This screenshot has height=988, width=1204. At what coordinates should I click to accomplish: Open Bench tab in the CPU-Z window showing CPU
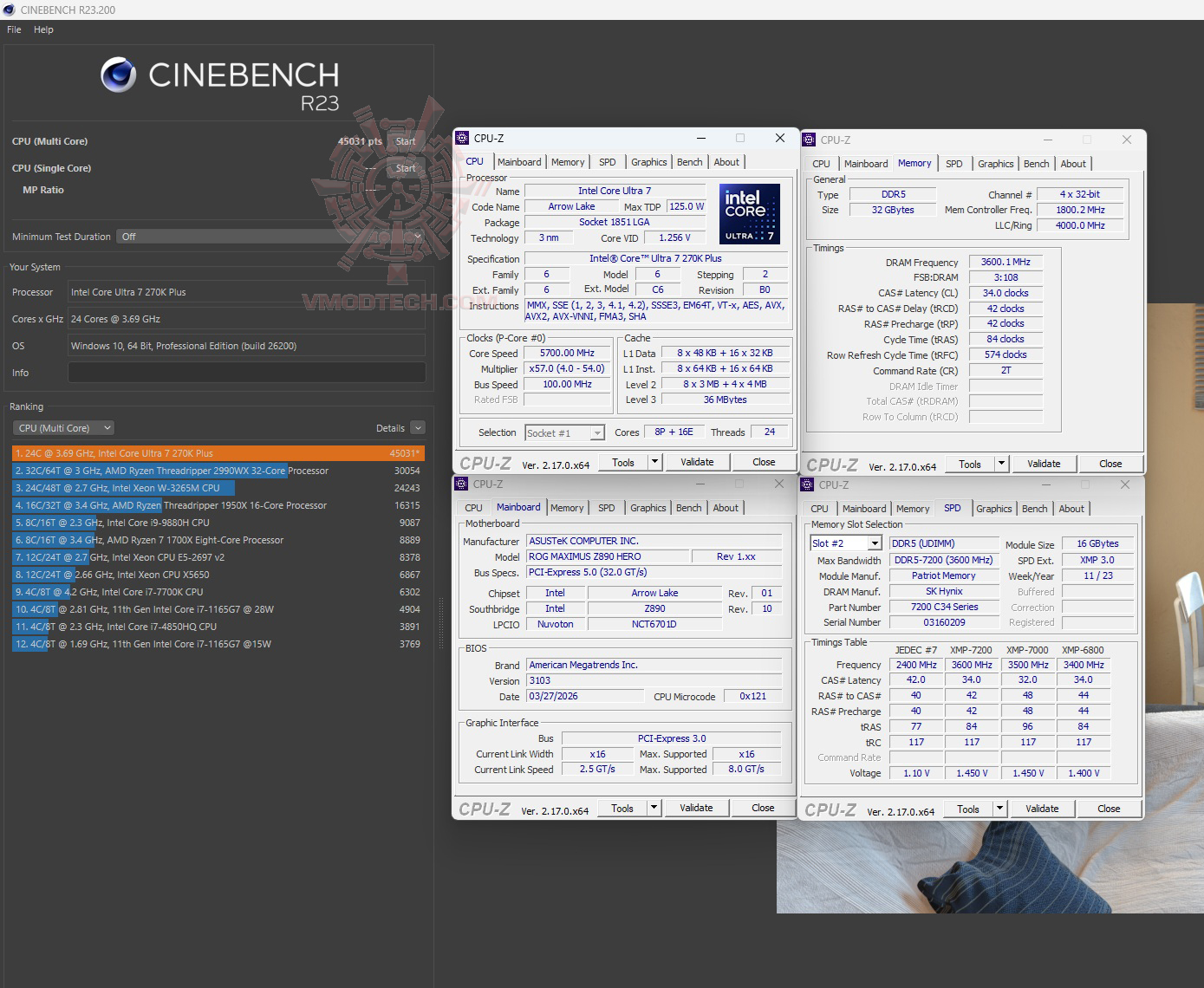click(690, 162)
